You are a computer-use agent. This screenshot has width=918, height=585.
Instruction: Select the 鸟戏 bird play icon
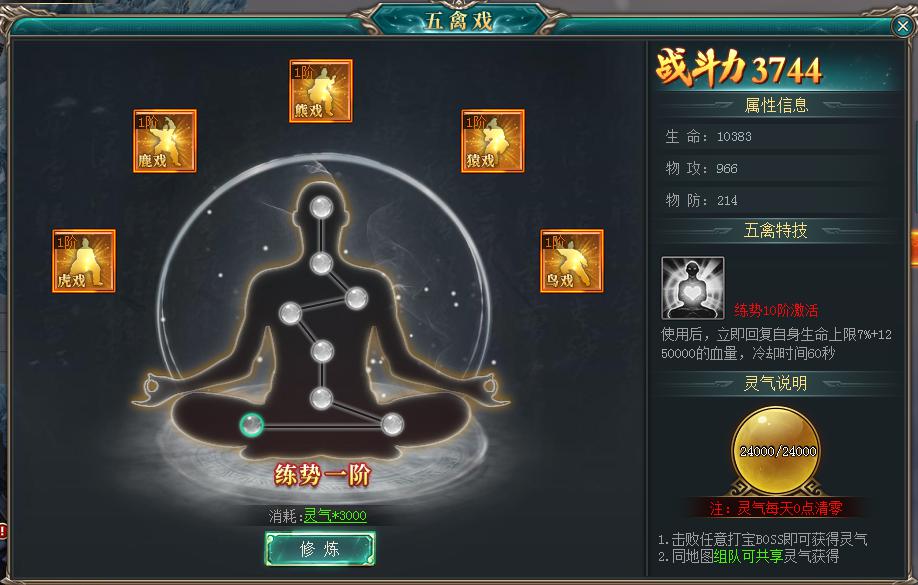571,261
